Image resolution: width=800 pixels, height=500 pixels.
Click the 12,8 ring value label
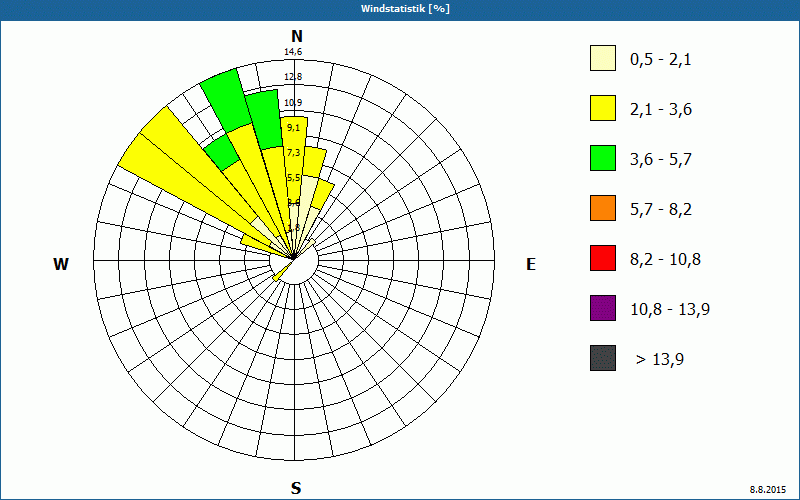[x=293, y=77]
